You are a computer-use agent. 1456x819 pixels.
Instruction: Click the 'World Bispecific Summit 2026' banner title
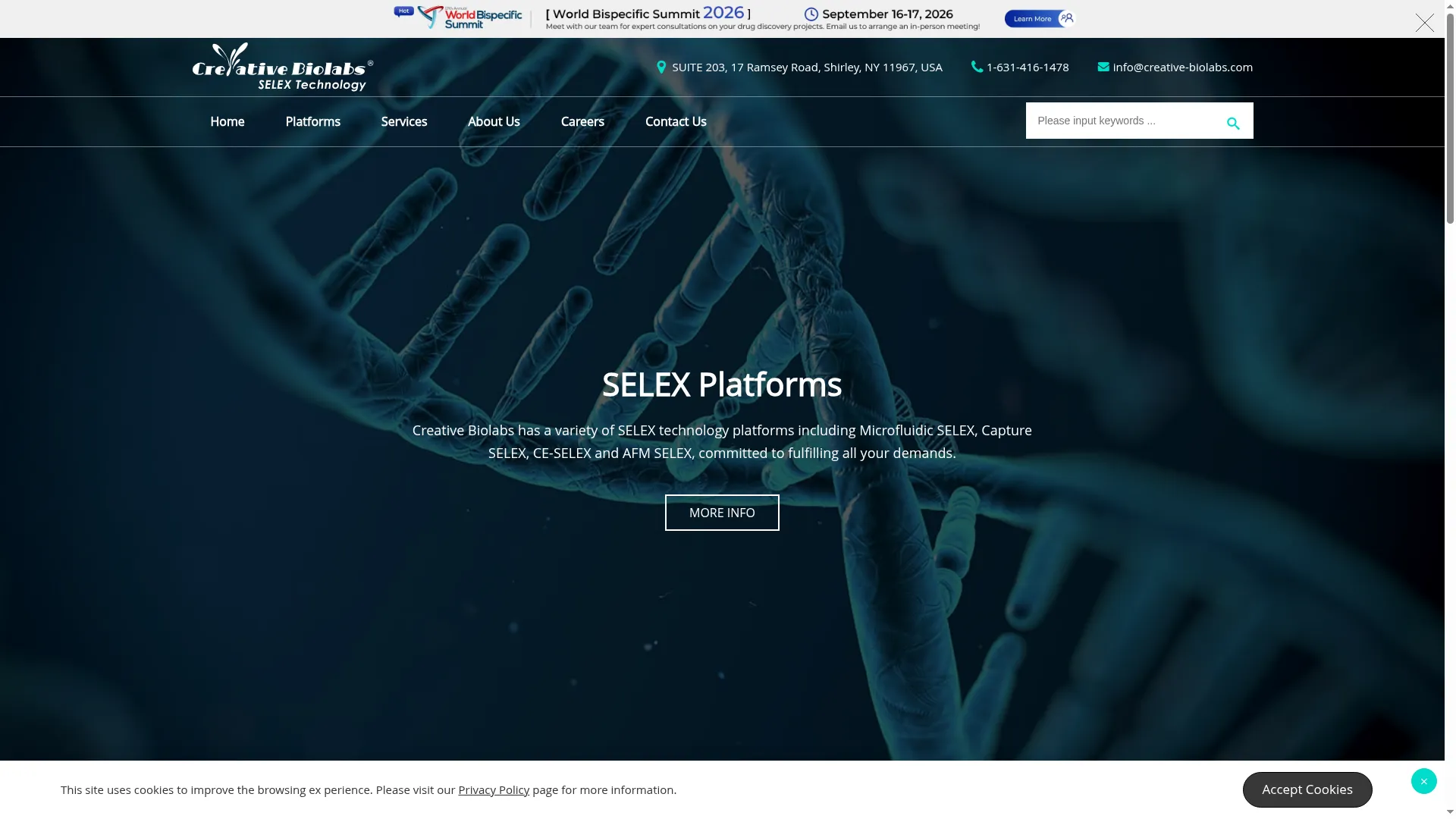(648, 14)
